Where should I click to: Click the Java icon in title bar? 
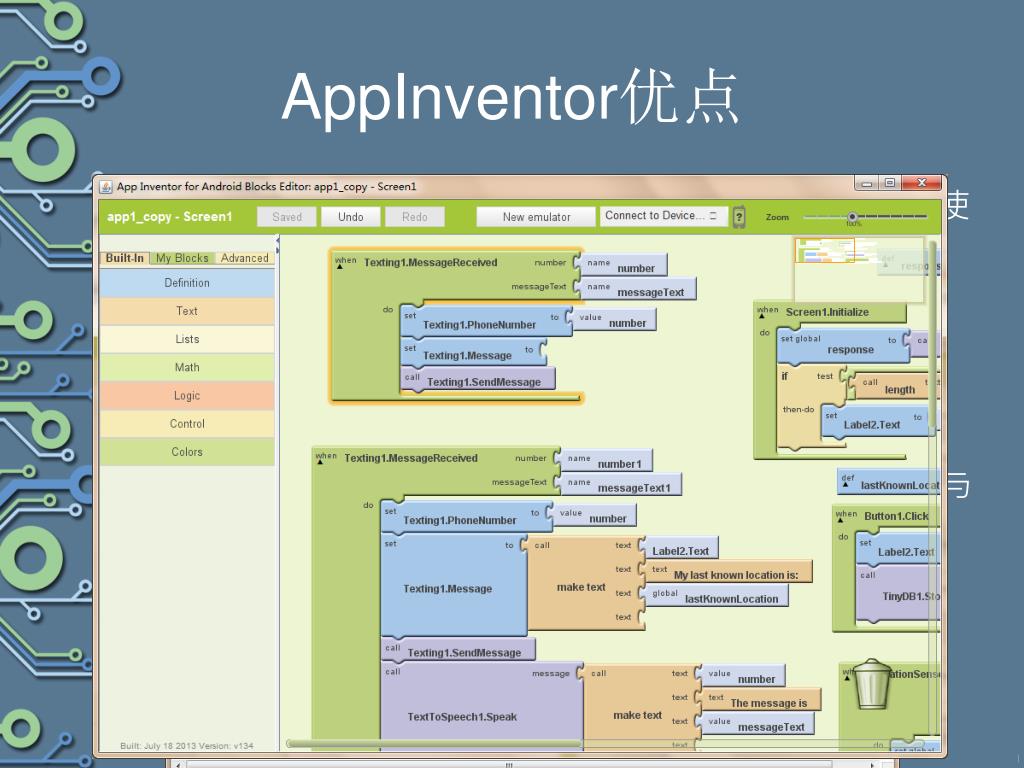106,187
